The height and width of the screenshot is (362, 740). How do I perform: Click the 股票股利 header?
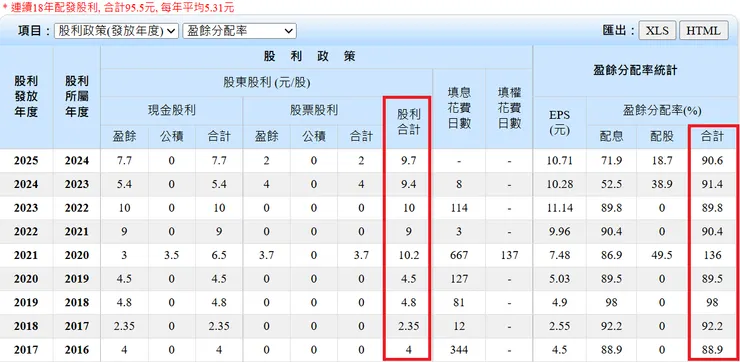(314, 111)
